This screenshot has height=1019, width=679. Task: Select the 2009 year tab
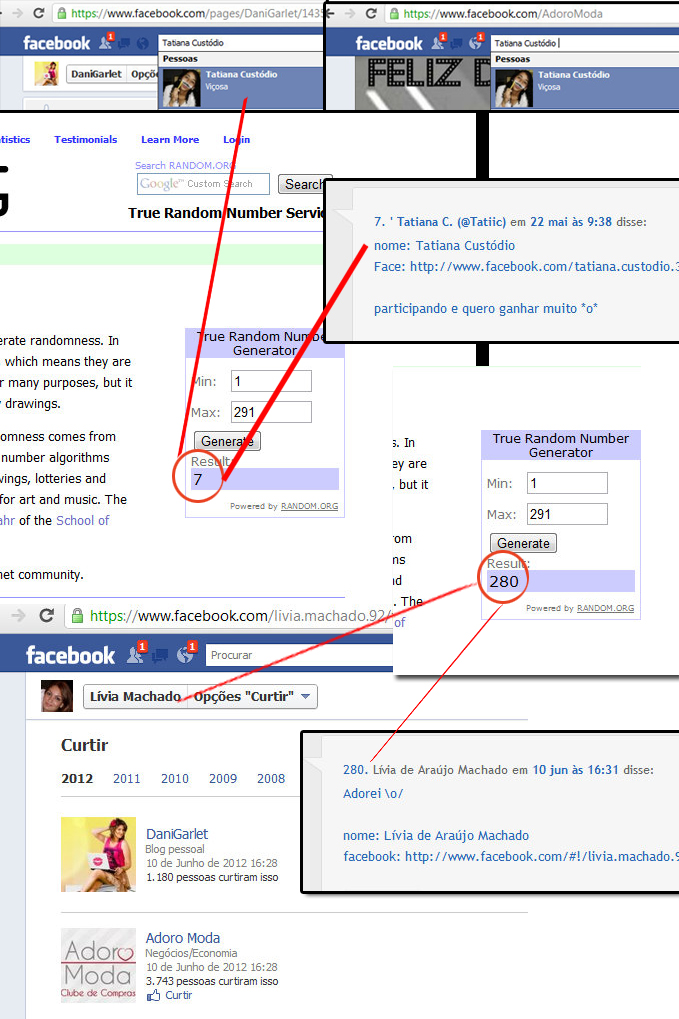(223, 779)
